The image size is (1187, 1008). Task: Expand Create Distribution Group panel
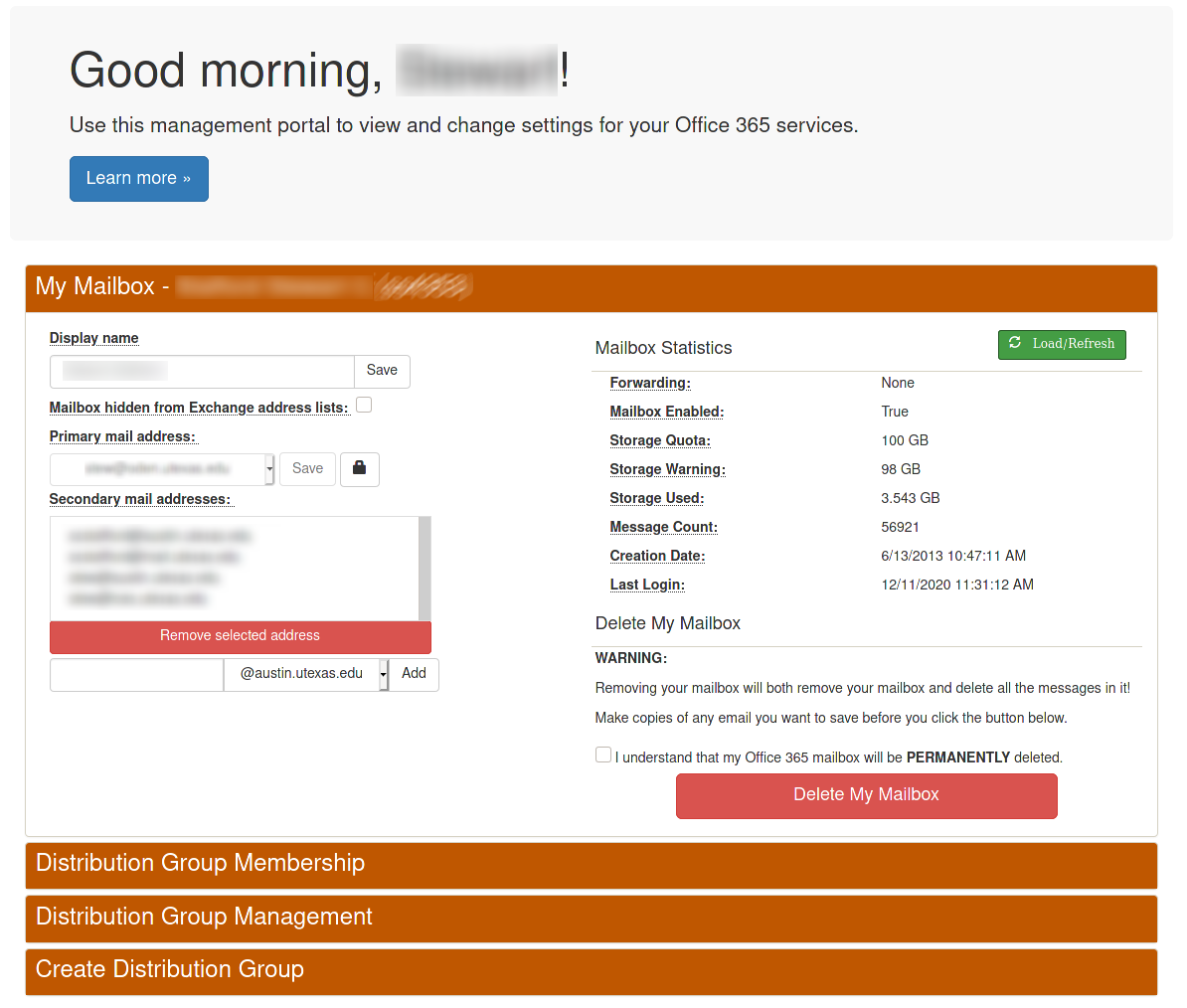(x=591, y=970)
